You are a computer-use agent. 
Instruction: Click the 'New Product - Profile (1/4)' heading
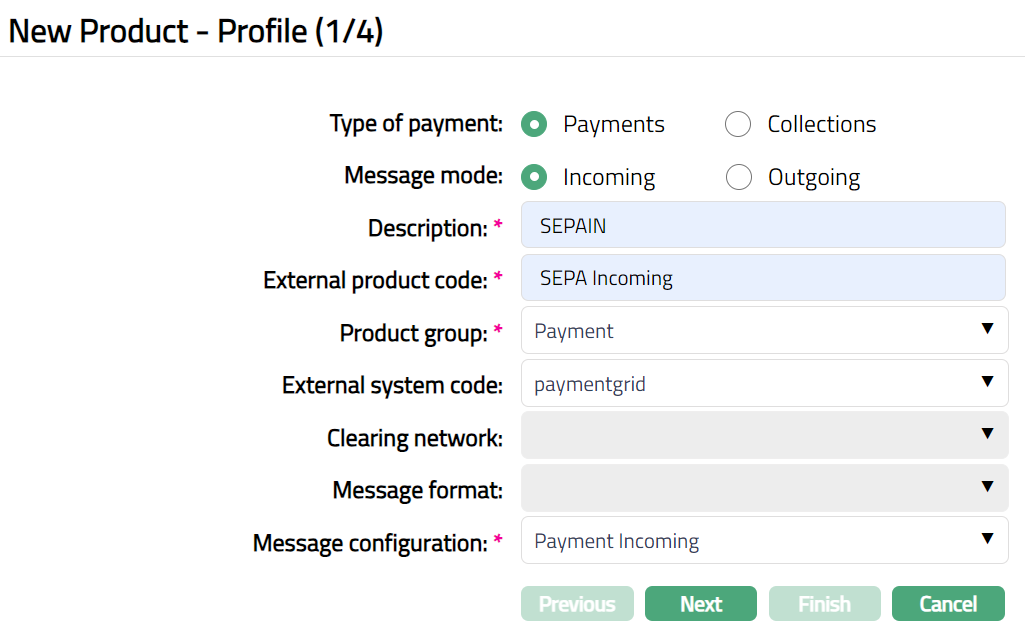coord(196,31)
